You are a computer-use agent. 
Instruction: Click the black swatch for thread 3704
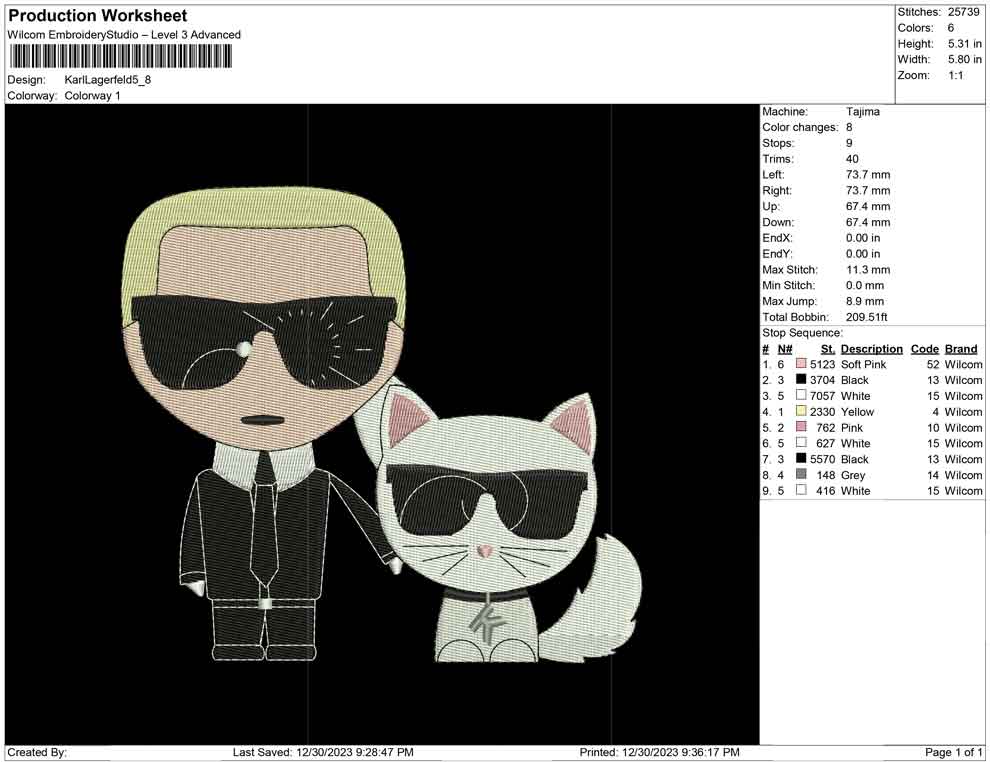click(x=801, y=379)
